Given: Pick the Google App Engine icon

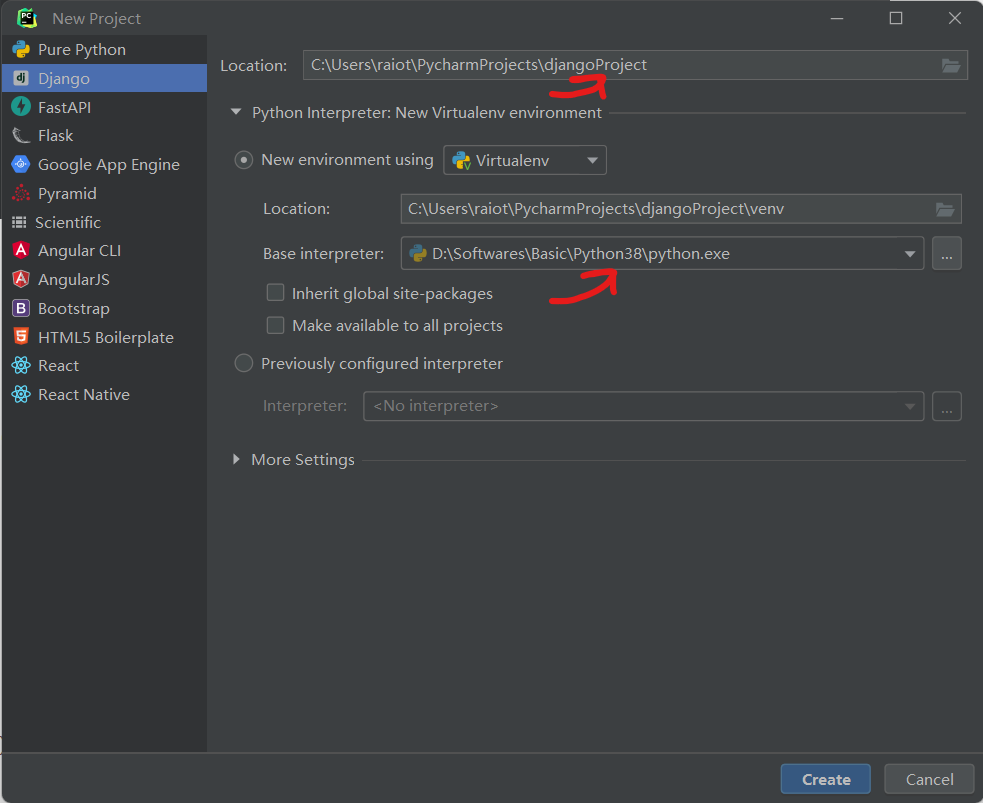Looking at the screenshot, I should point(21,165).
